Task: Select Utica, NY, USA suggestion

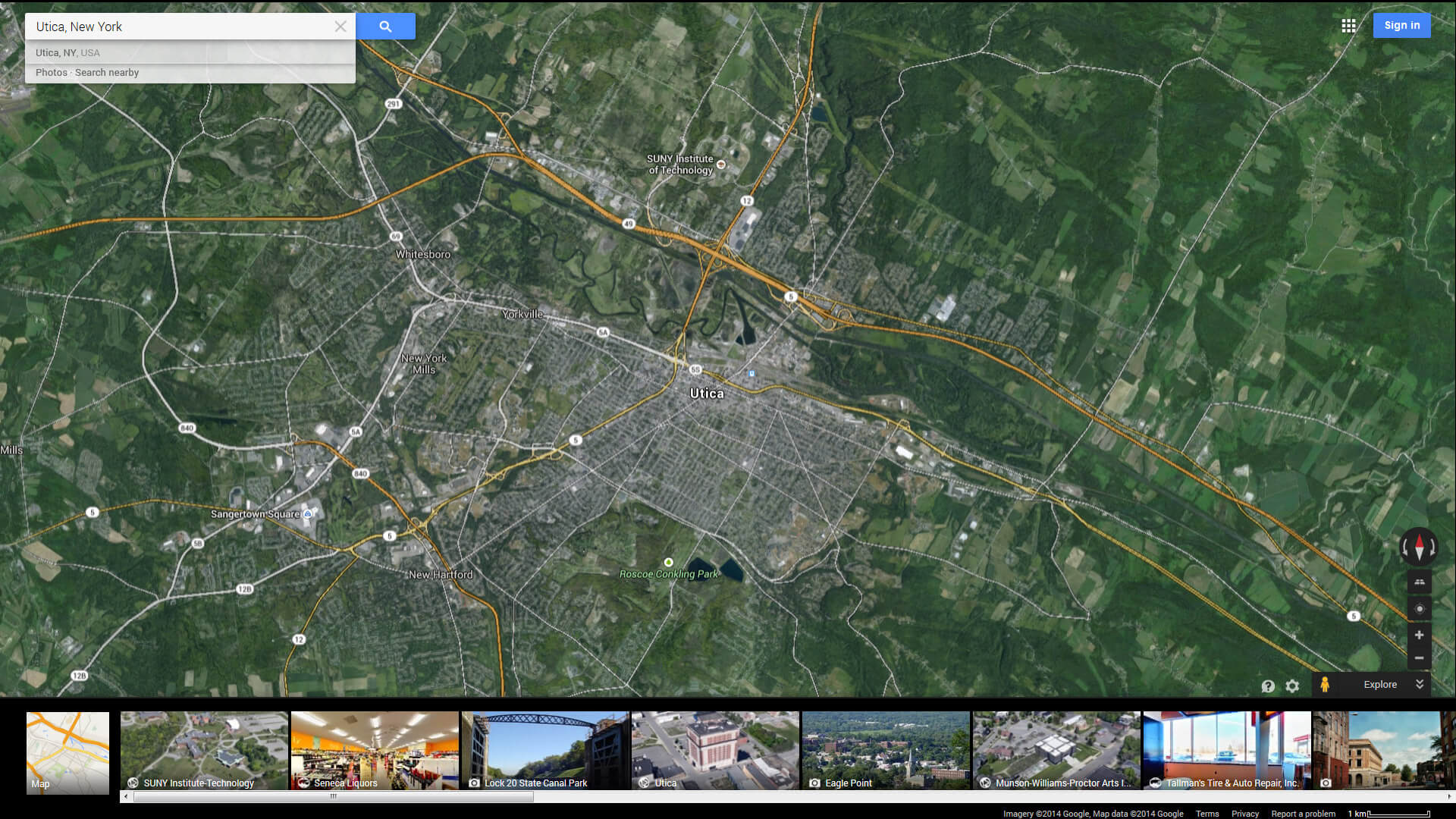Action: click(x=67, y=53)
